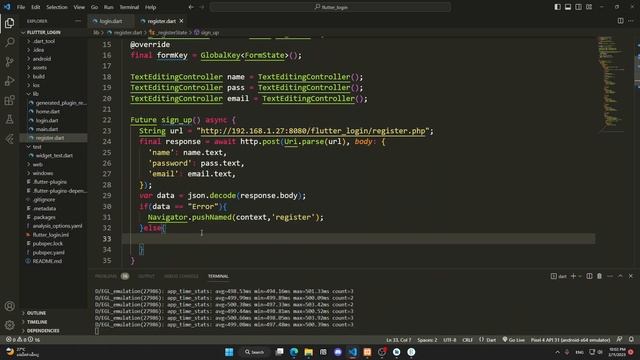
Task: Open home.dart in the explorer
Action: (48, 111)
